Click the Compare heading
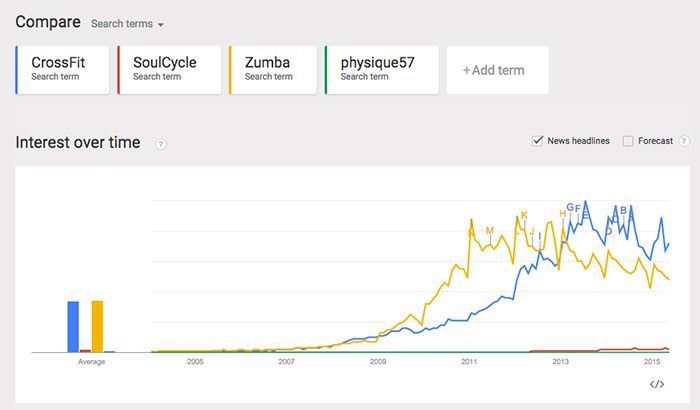This screenshot has width=700, height=410. [48, 21]
